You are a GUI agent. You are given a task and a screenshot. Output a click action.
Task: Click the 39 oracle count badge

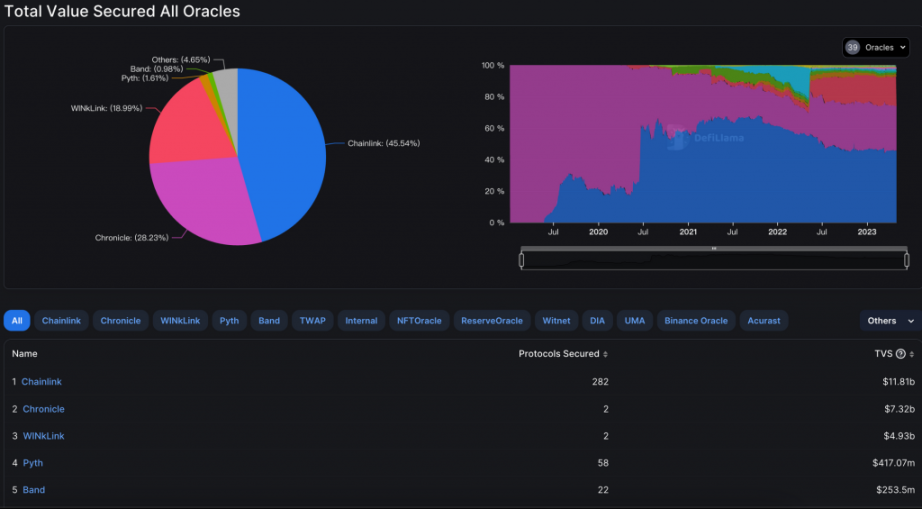tap(853, 48)
